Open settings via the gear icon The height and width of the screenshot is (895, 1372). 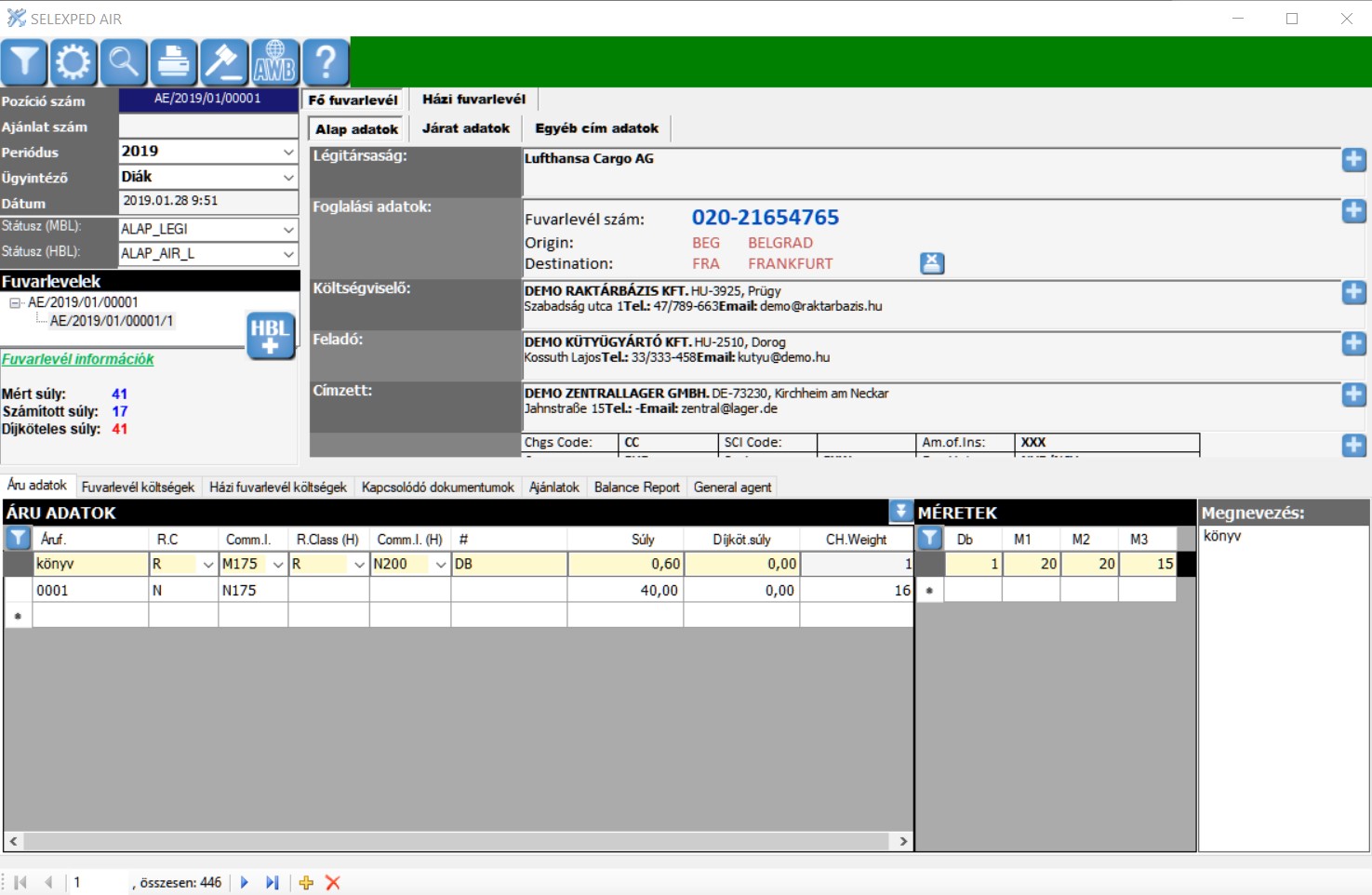point(73,62)
